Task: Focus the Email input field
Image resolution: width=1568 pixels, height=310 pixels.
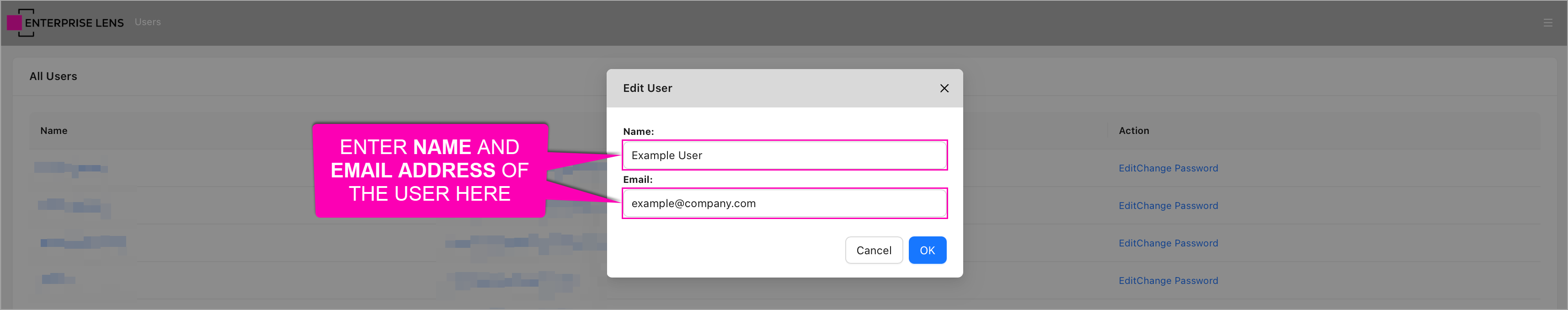Action: coord(784,203)
